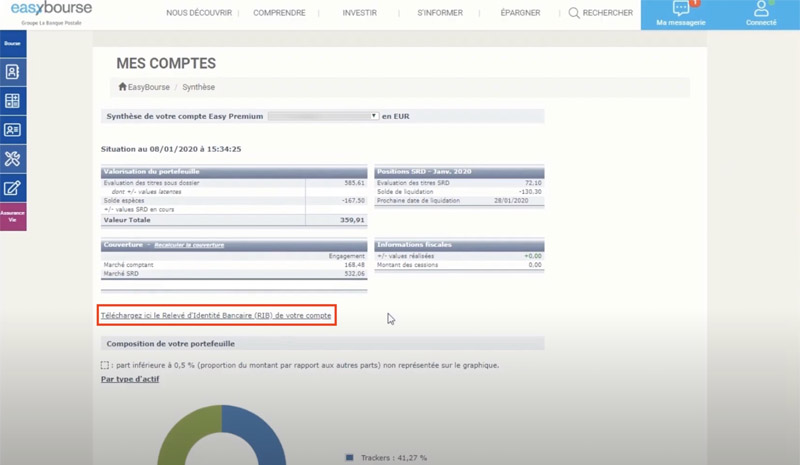This screenshot has width=800, height=465.
Task: Open the COMPRENDRE menu
Action: [279, 13]
